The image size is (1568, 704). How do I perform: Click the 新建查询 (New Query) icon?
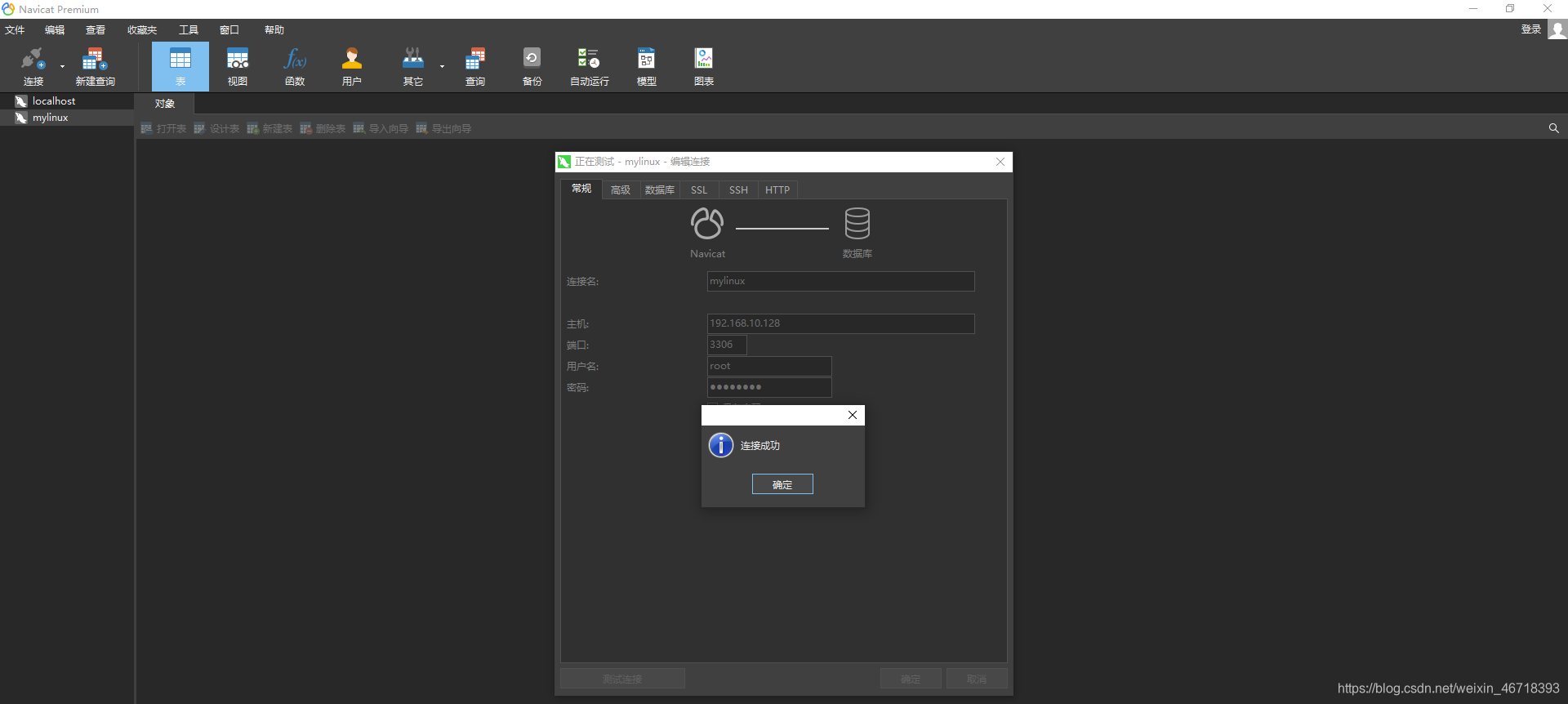point(95,60)
